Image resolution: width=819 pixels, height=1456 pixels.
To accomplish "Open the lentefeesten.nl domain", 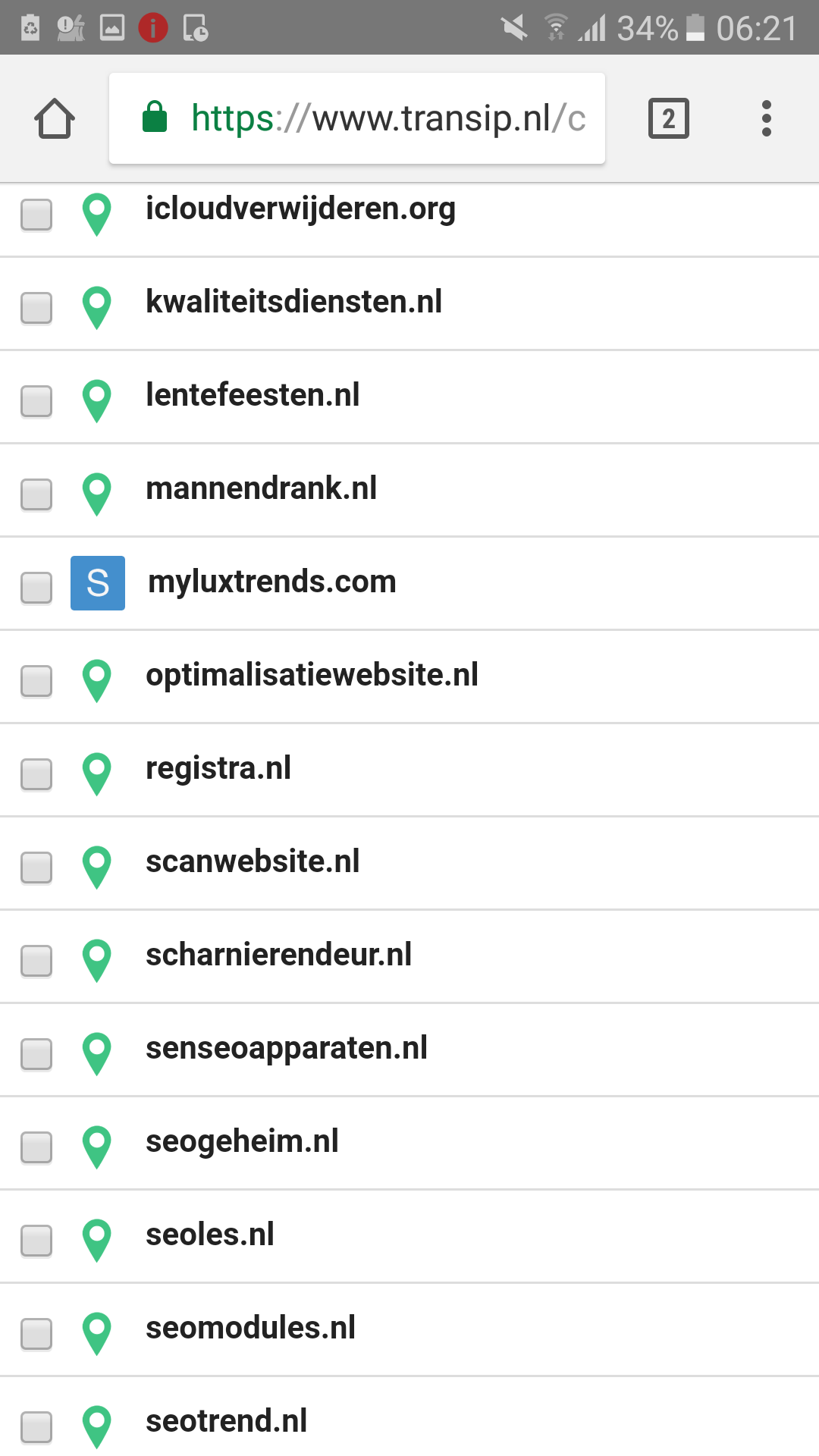I will [253, 395].
